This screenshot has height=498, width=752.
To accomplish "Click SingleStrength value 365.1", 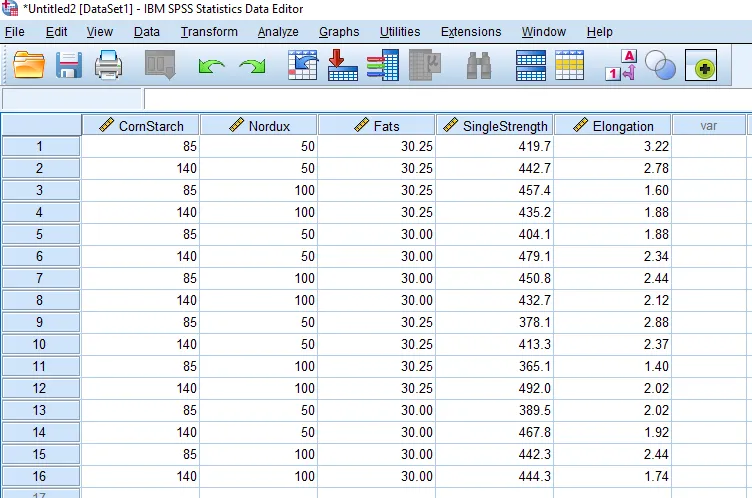I will click(x=494, y=366).
